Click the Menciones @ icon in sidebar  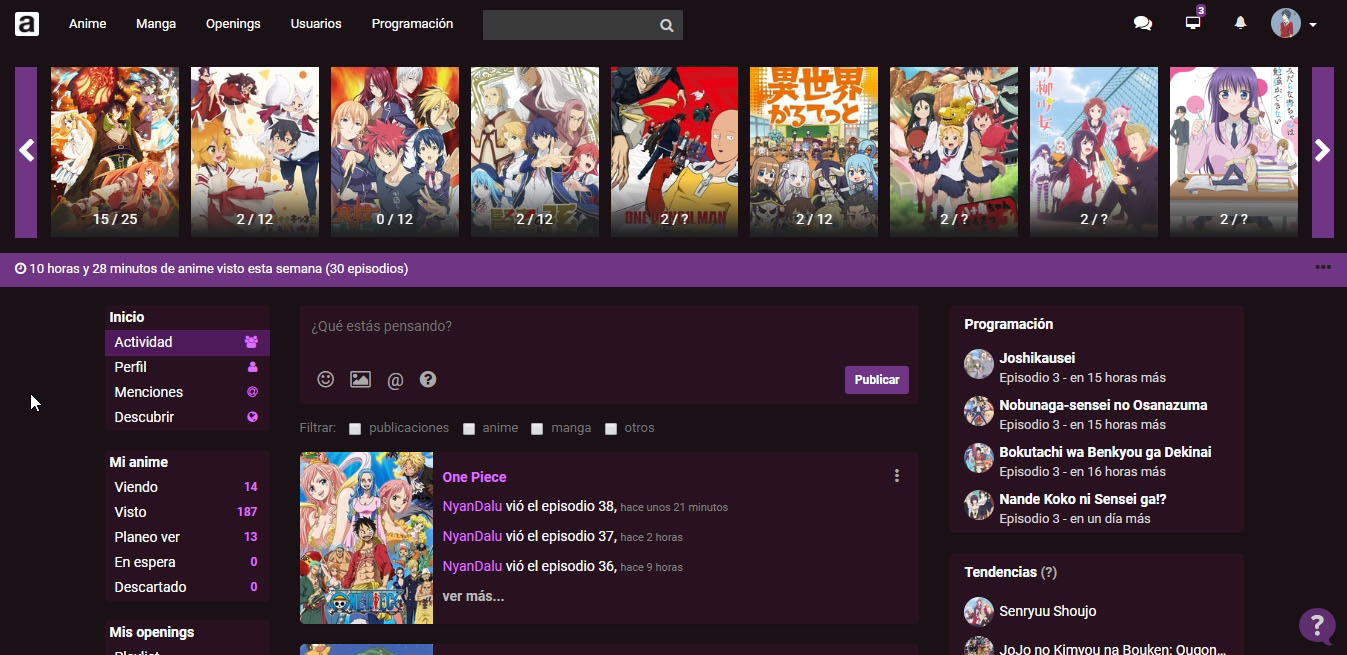click(x=252, y=392)
